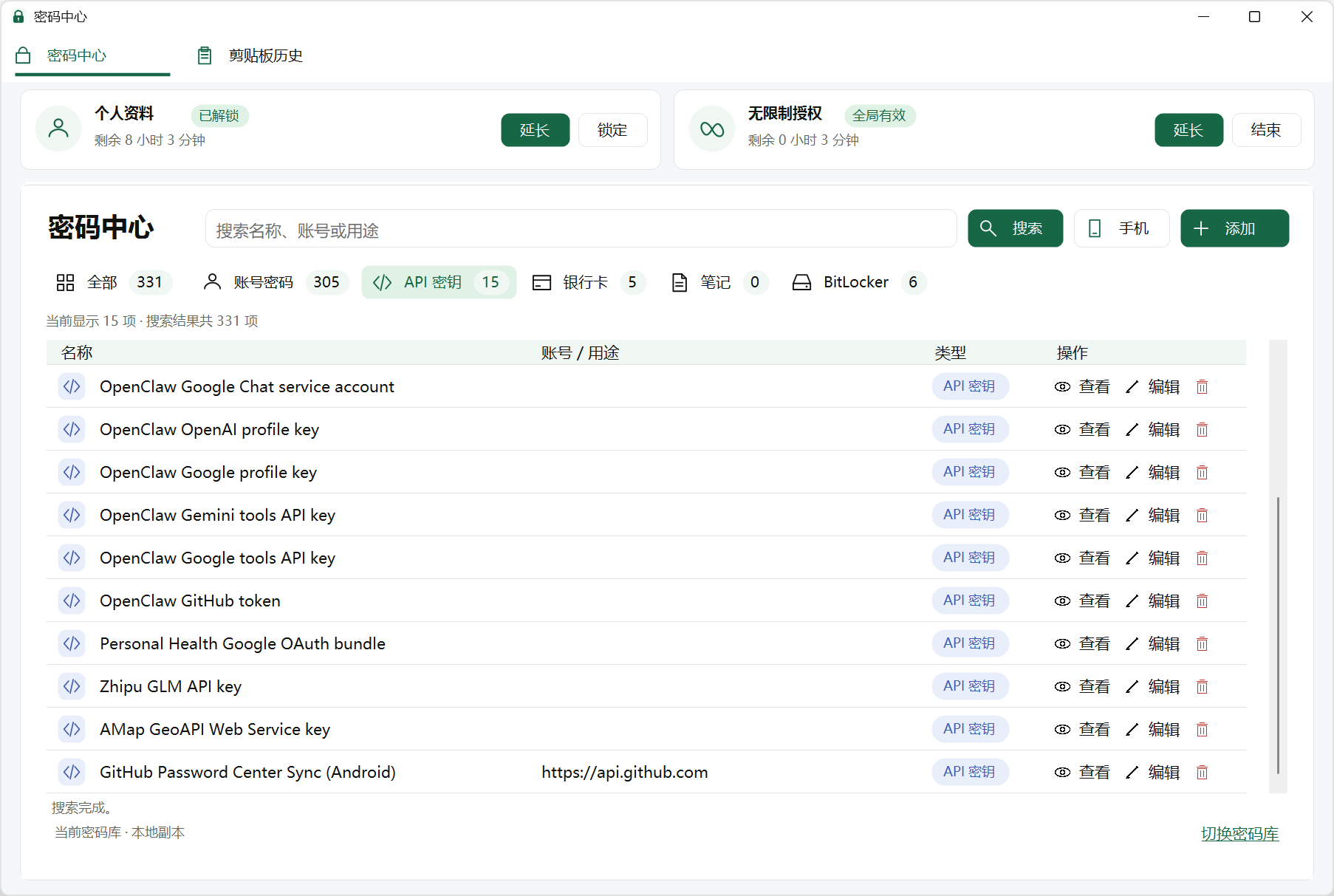This screenshot has height=896, width=1334.
Task: Remove the AMap GeoAPI Web Service key
Action: 1202,730
